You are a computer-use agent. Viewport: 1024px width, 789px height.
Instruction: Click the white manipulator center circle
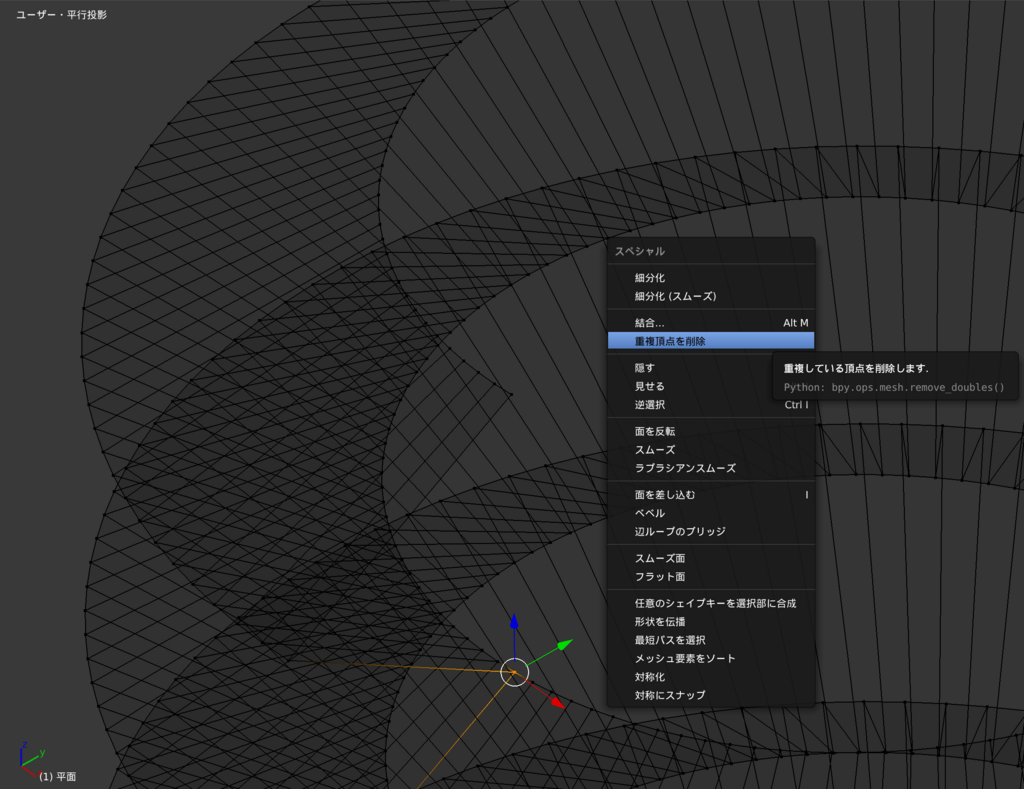(x=515, y=672)
